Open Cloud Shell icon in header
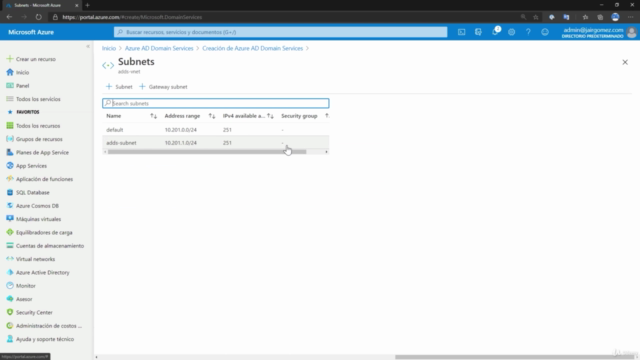This screenshot has width=640, height=360. 461,32
